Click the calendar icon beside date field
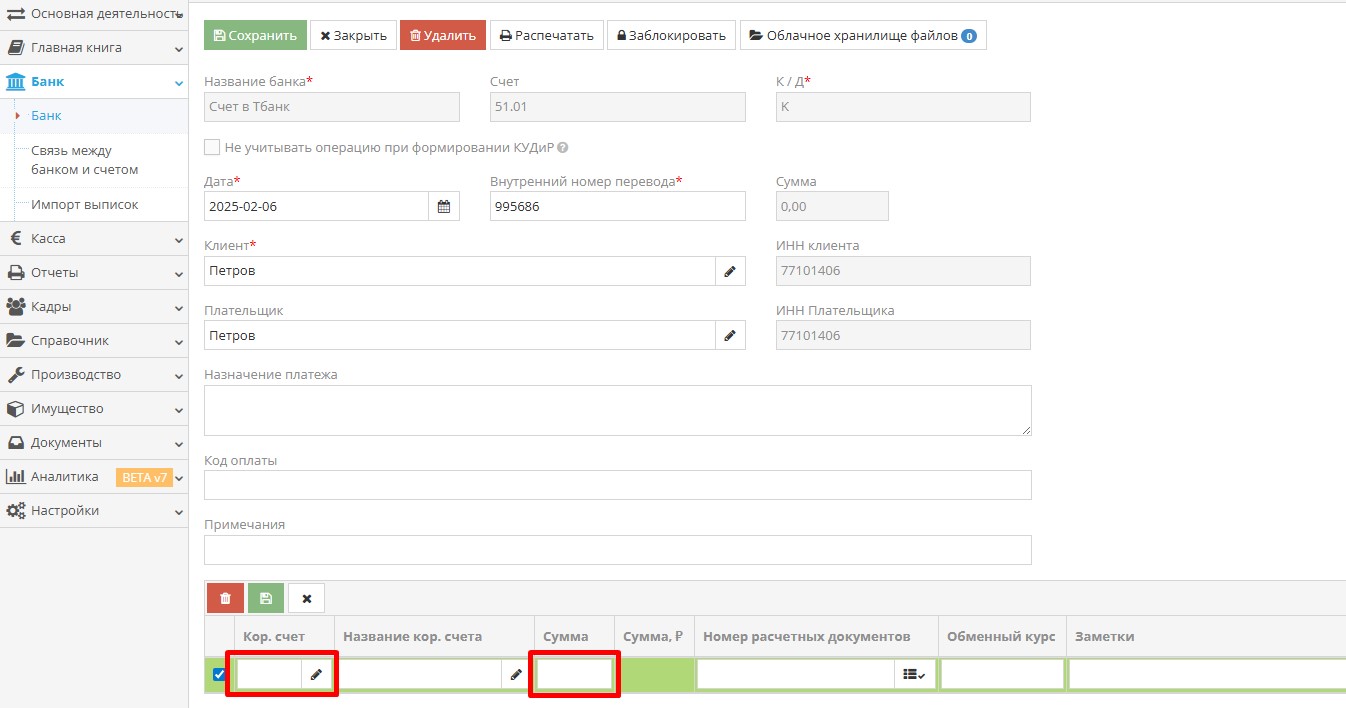Viewport: 1346px width, 708px height. point(444,207)
